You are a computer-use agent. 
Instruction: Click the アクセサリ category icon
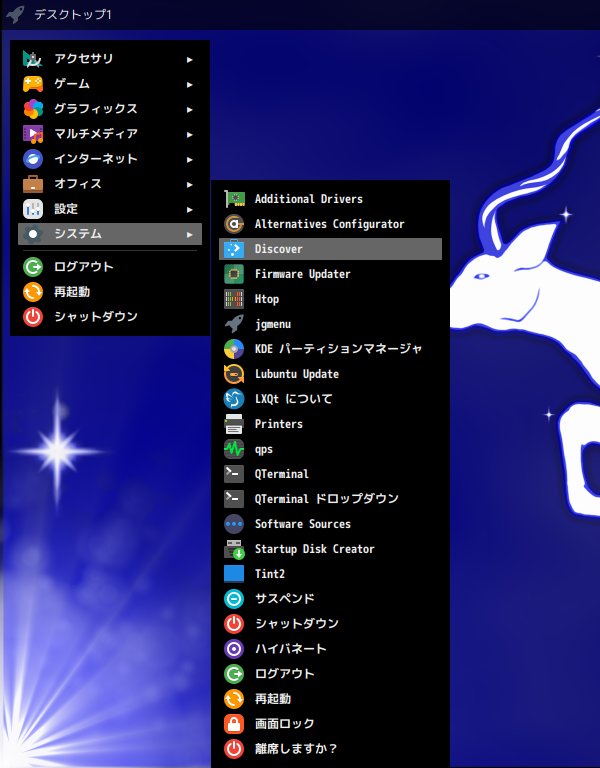point(33,59)
